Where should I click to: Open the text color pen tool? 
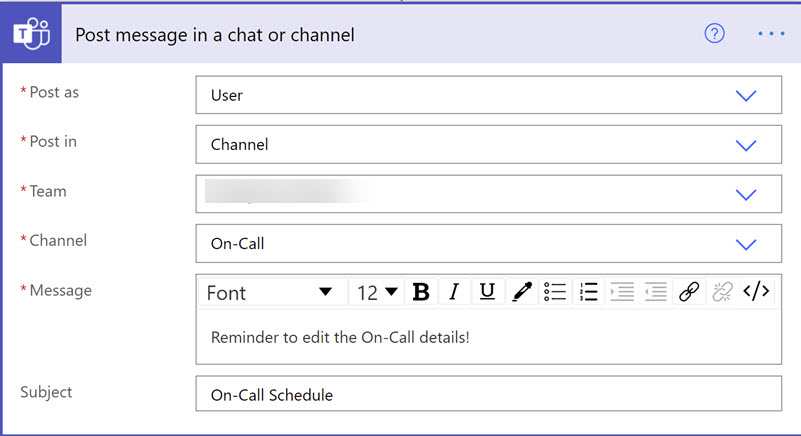522,292
